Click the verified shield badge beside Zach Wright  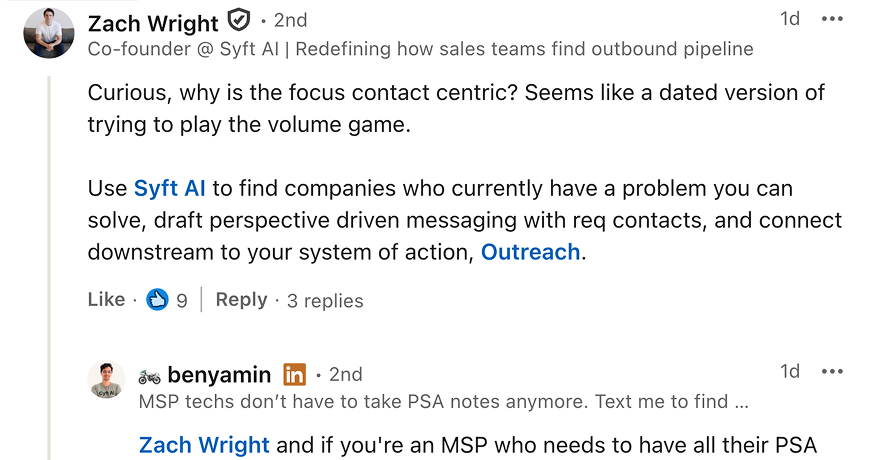[238, 21]
